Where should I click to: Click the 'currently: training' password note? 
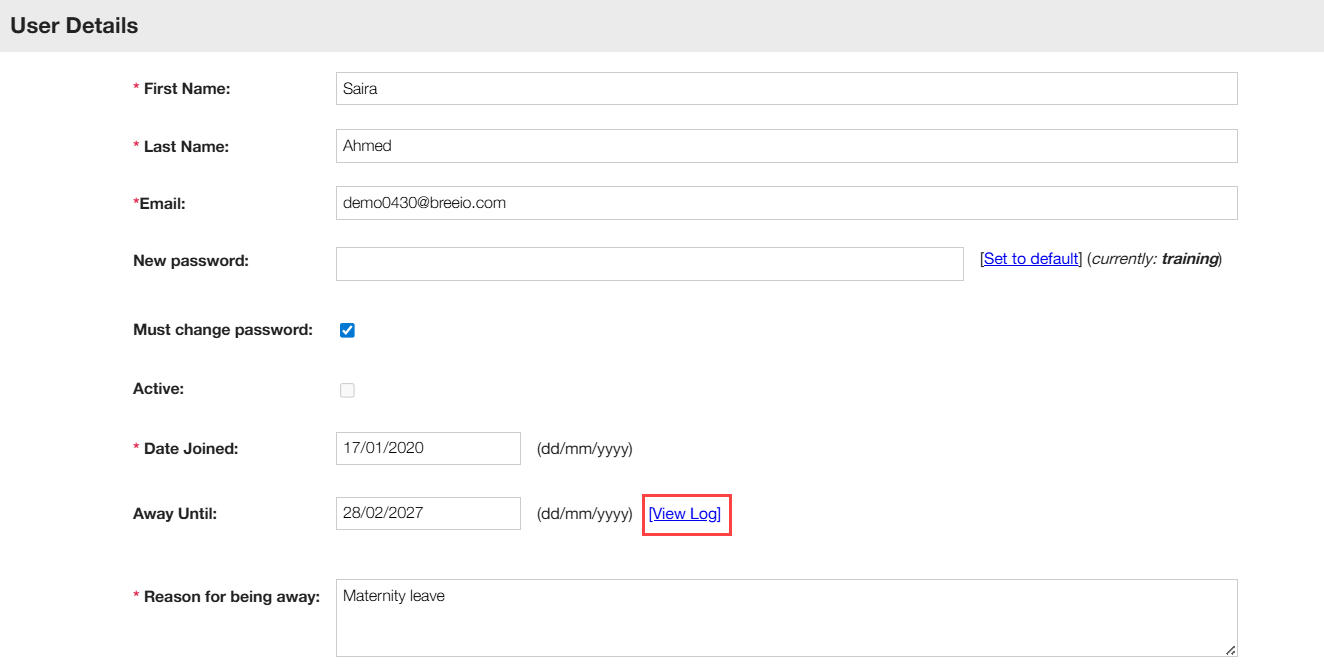point(1156,259)
